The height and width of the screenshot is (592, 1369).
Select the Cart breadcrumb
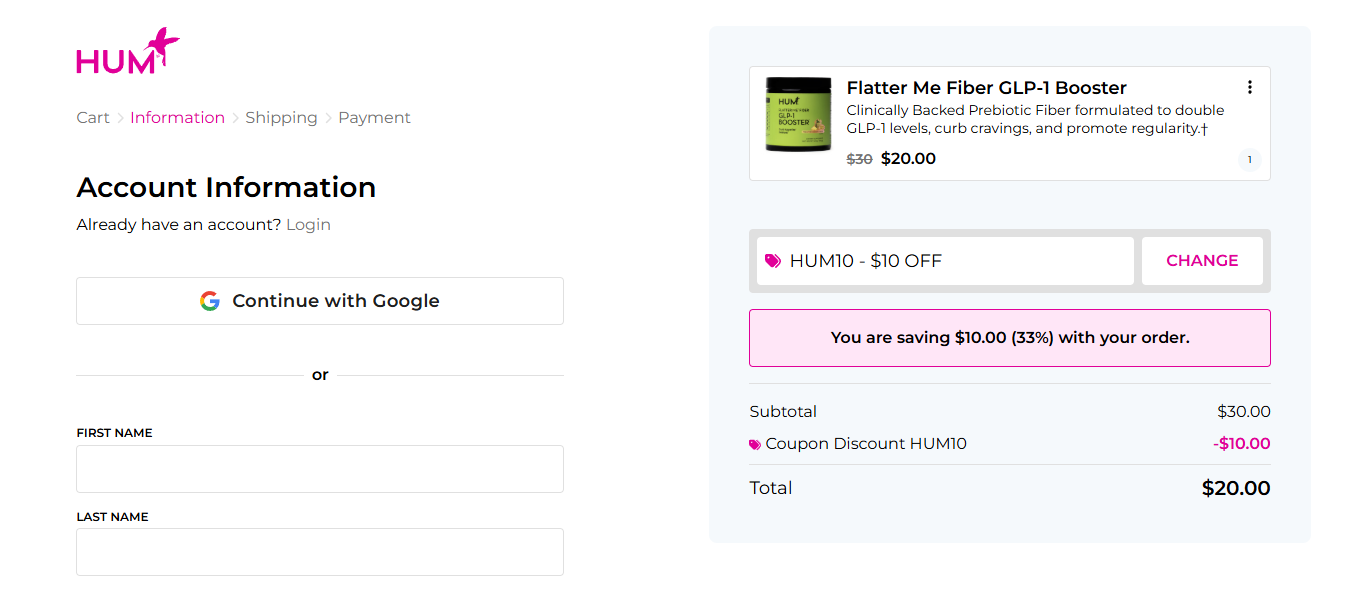click(x=92, y=117)
